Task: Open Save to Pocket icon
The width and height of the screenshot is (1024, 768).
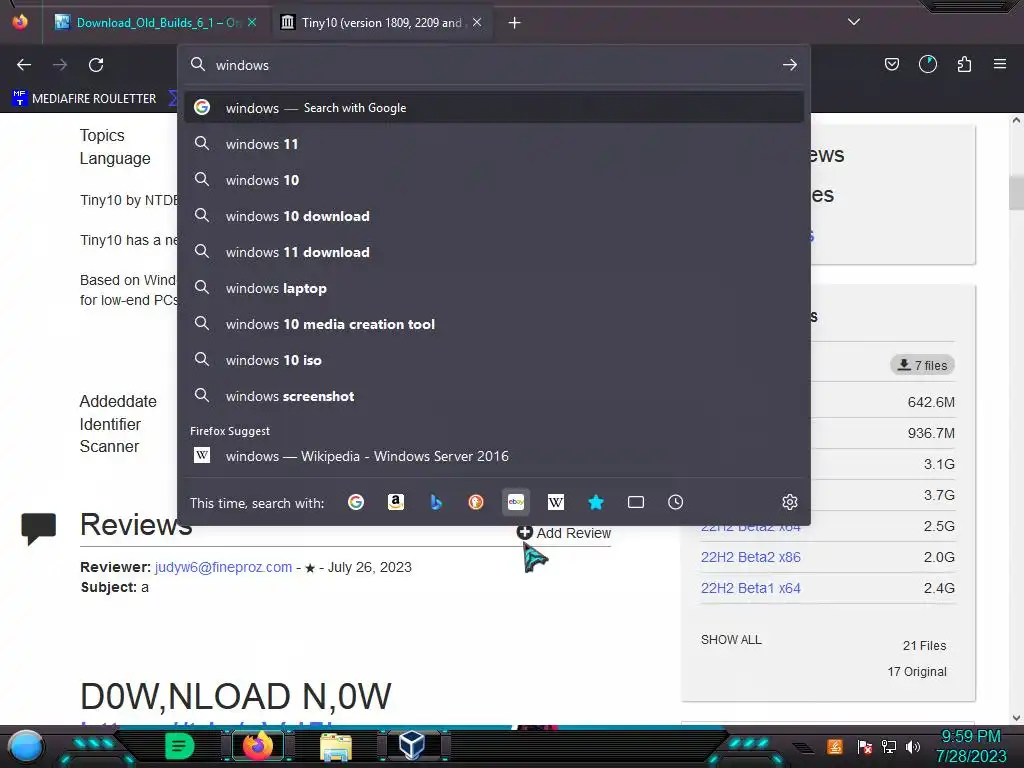Action: 891,64
